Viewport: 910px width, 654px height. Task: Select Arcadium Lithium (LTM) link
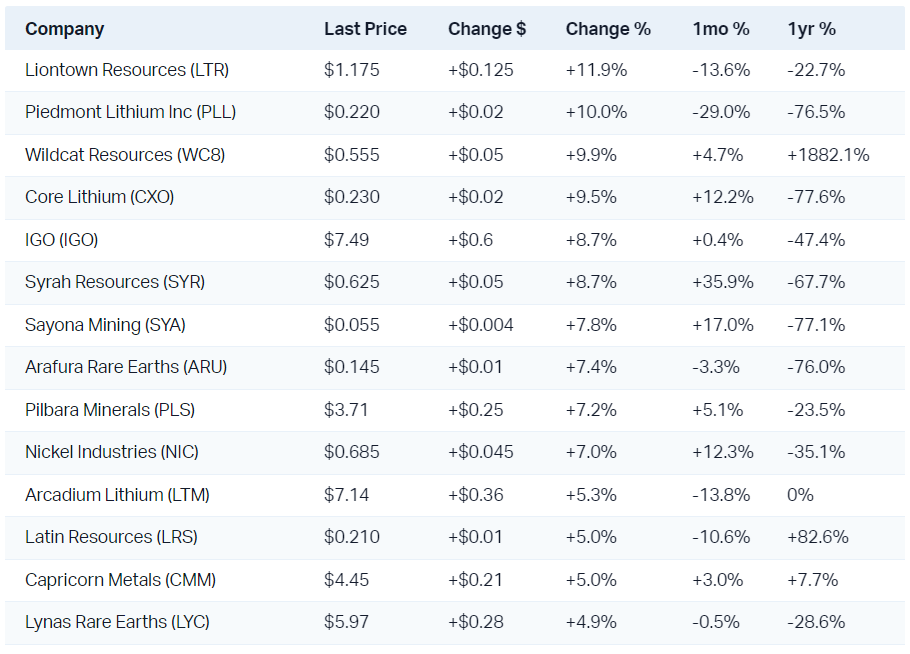[x=117, y=495]
